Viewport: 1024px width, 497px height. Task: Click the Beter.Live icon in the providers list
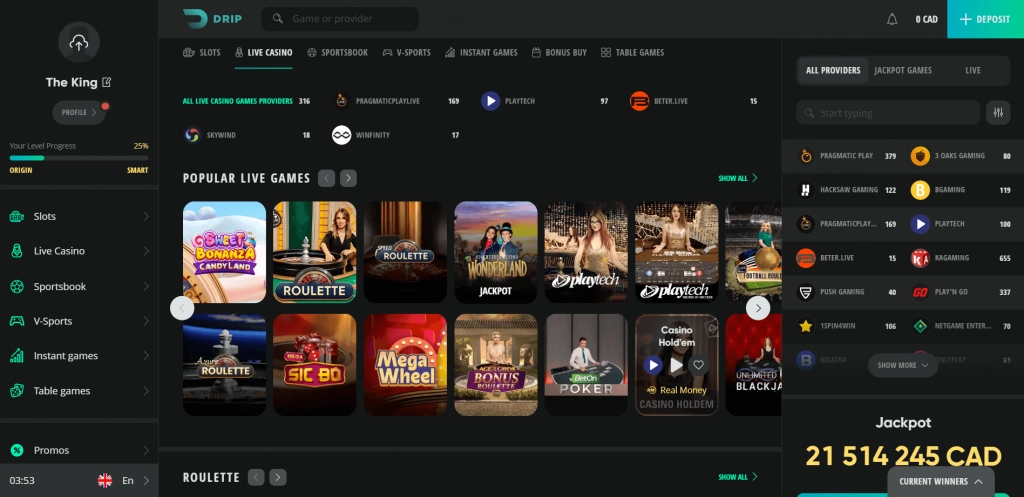806,258
